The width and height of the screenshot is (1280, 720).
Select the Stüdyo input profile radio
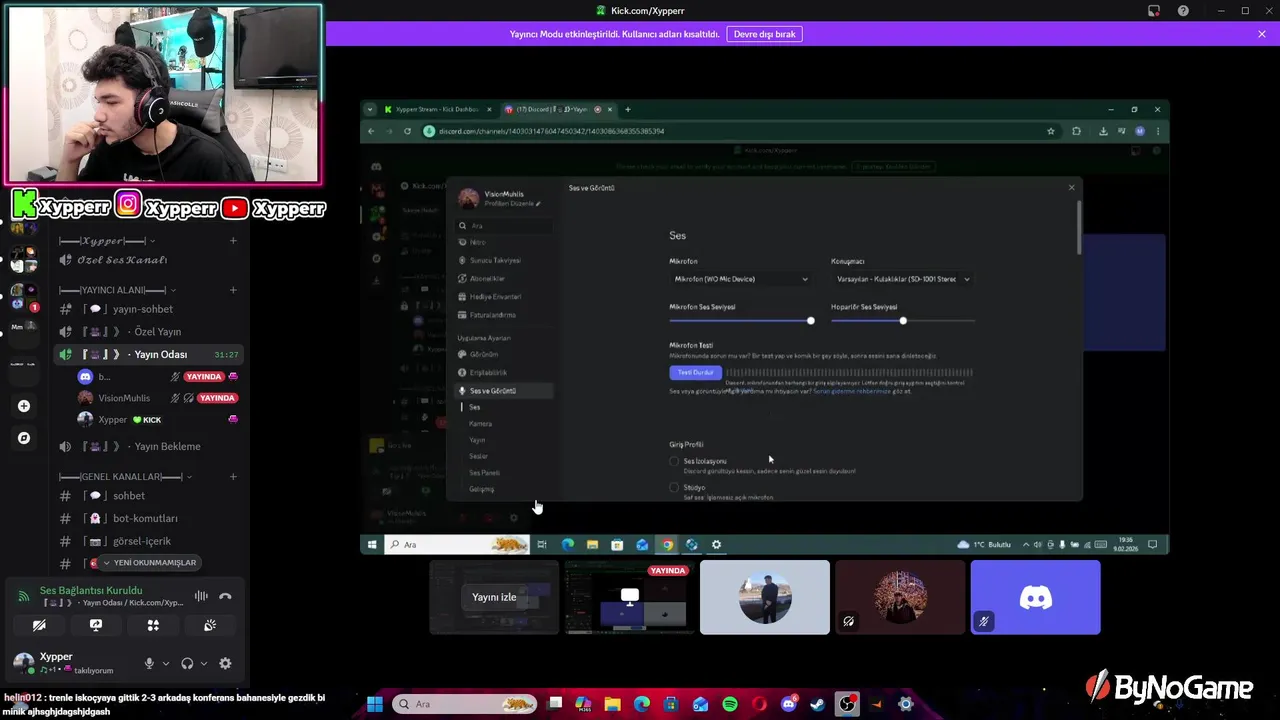(674, 487)
